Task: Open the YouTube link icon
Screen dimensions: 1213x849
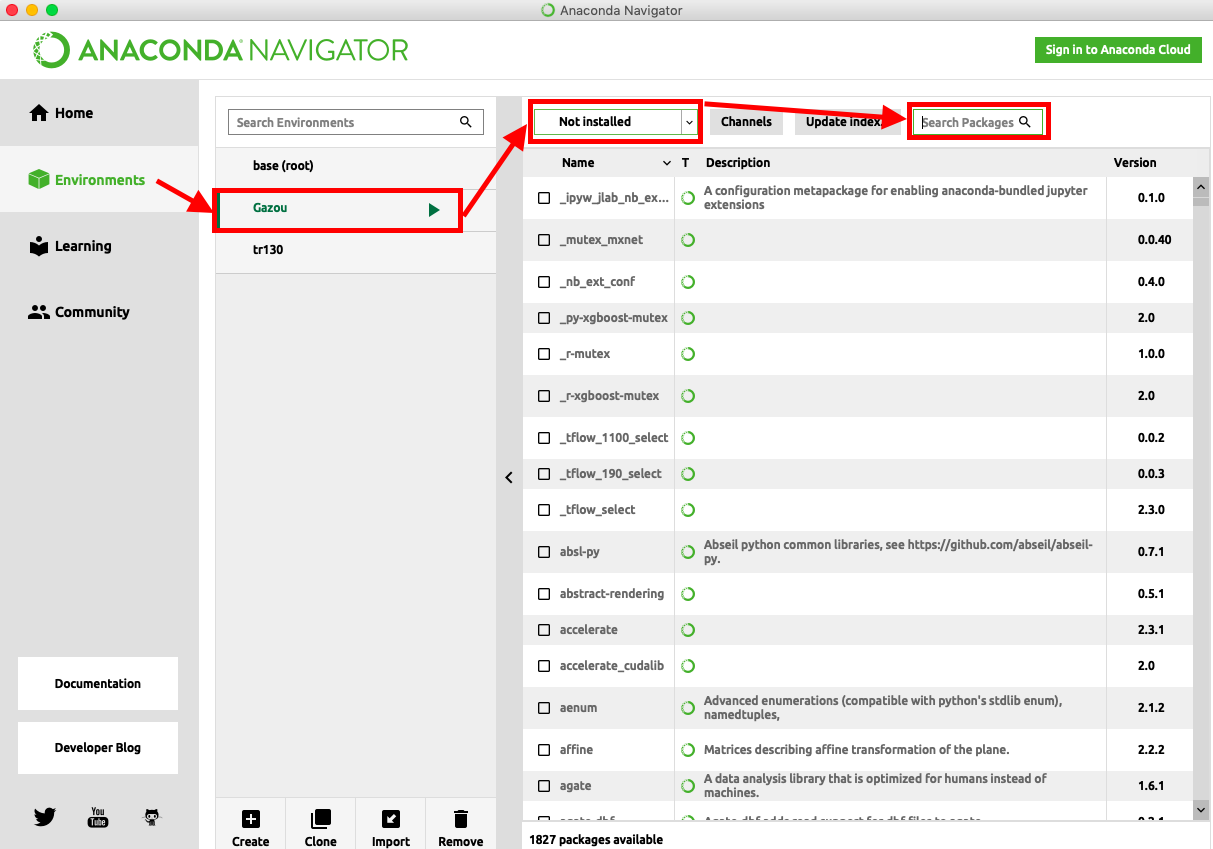Action: pos(98,817)
